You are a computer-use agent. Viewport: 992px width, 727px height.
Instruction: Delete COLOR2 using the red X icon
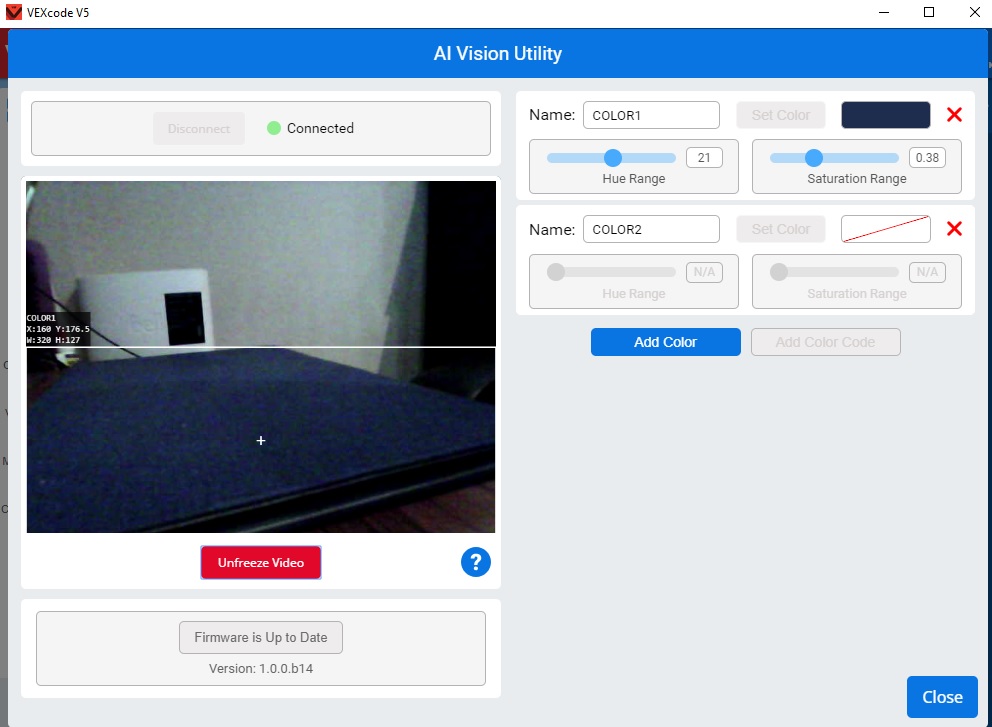[x=954, y=228]
